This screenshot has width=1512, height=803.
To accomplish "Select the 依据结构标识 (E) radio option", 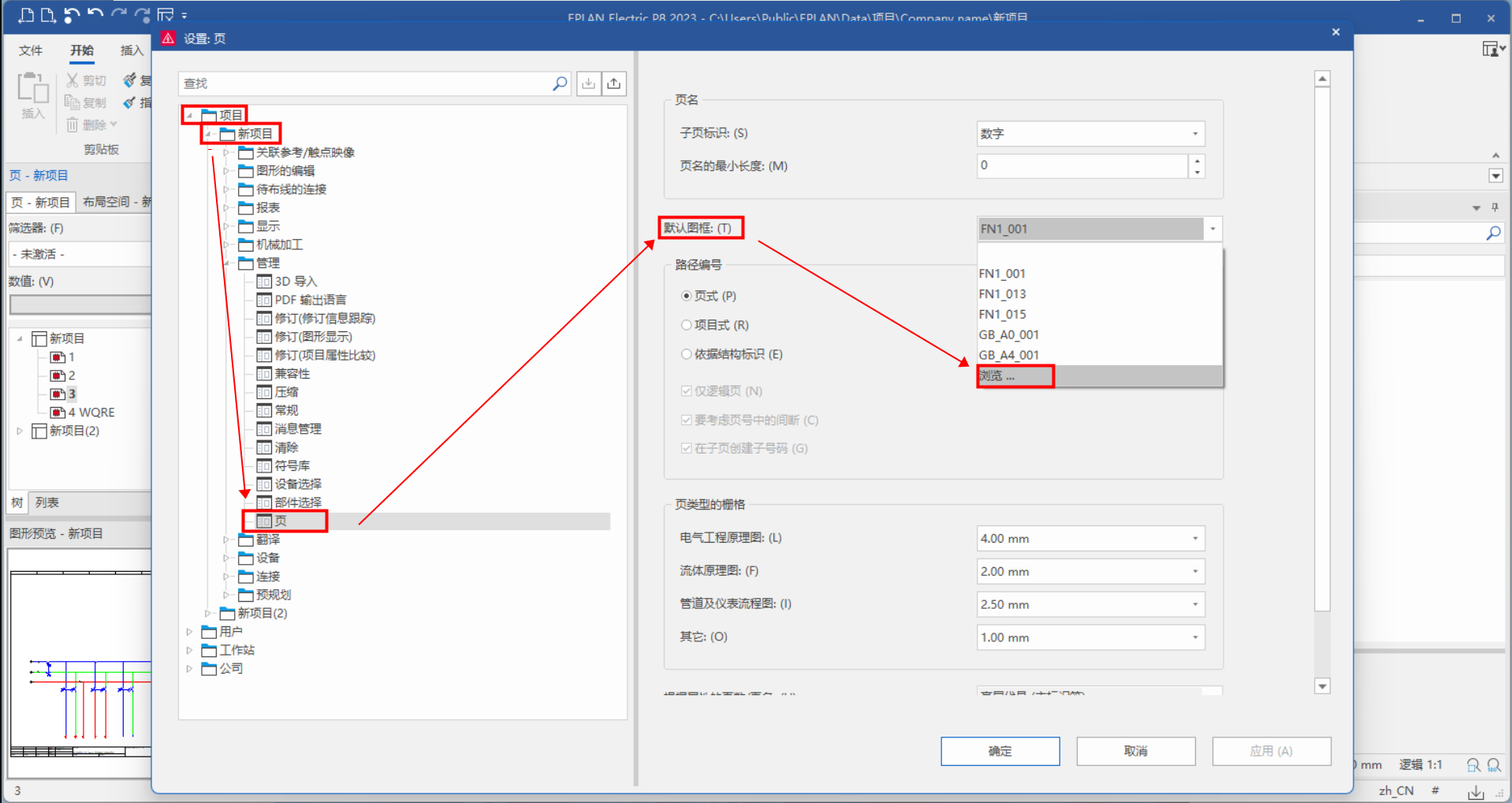I will click(x=686, y=354).
